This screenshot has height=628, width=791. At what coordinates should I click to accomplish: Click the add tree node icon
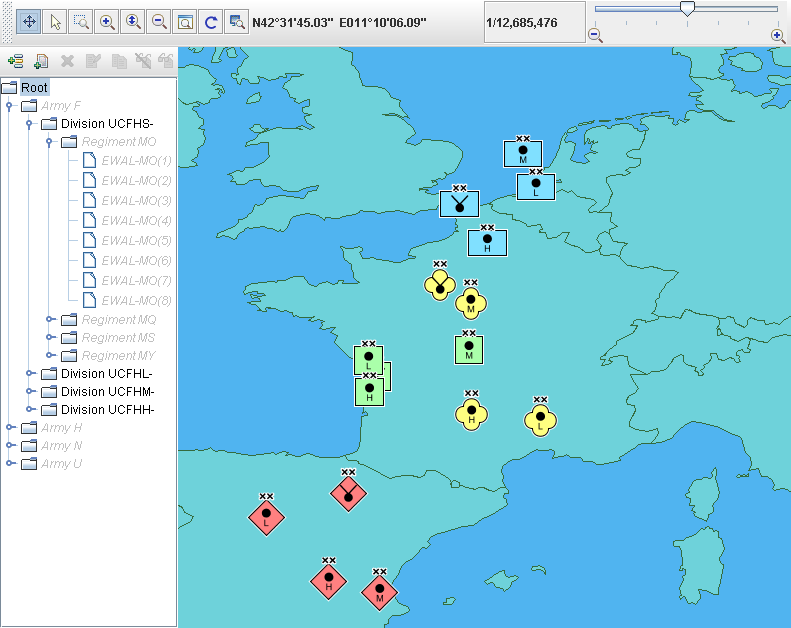[15, 61]
